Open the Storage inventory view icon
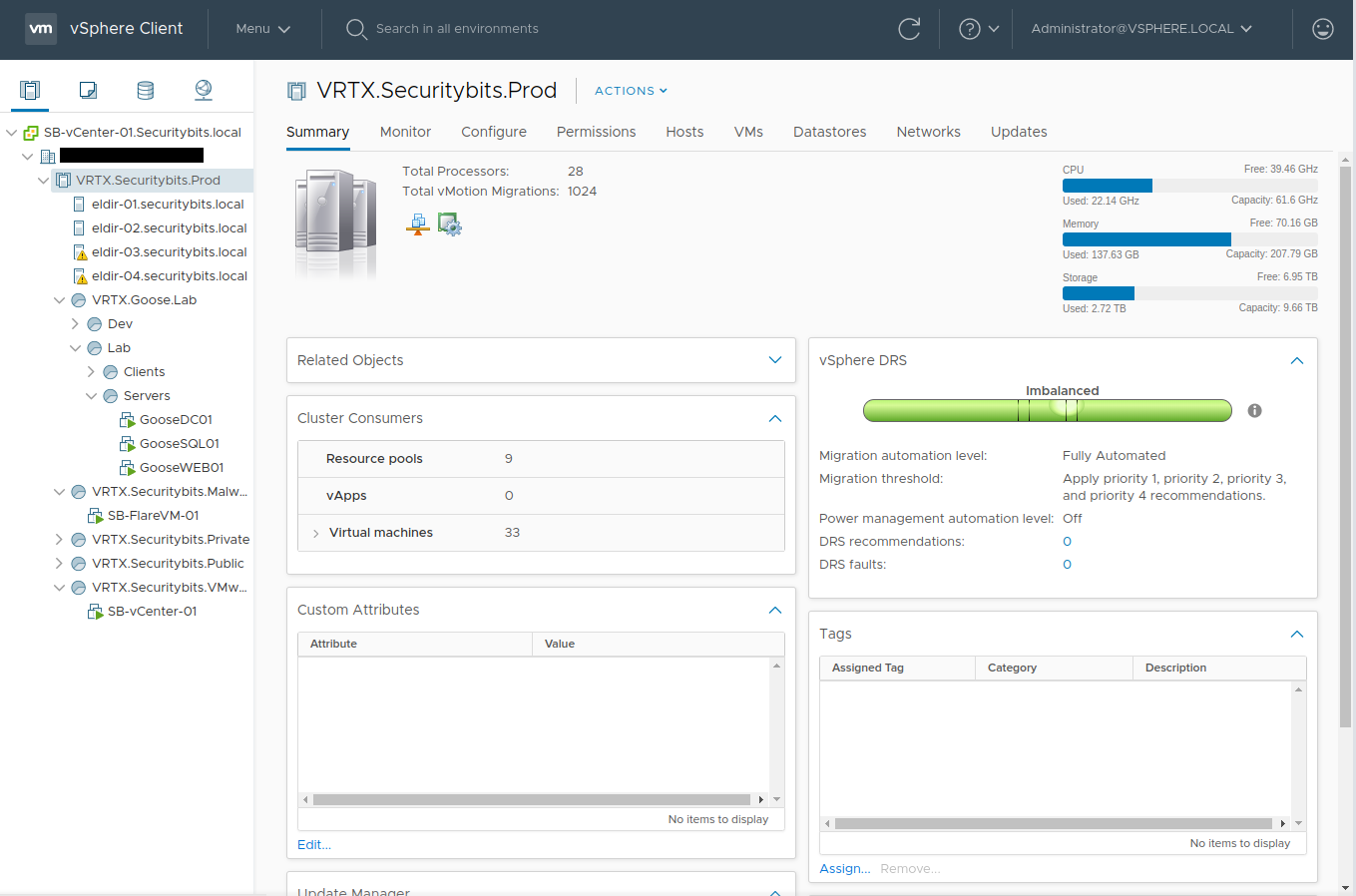 coord(146,91)
